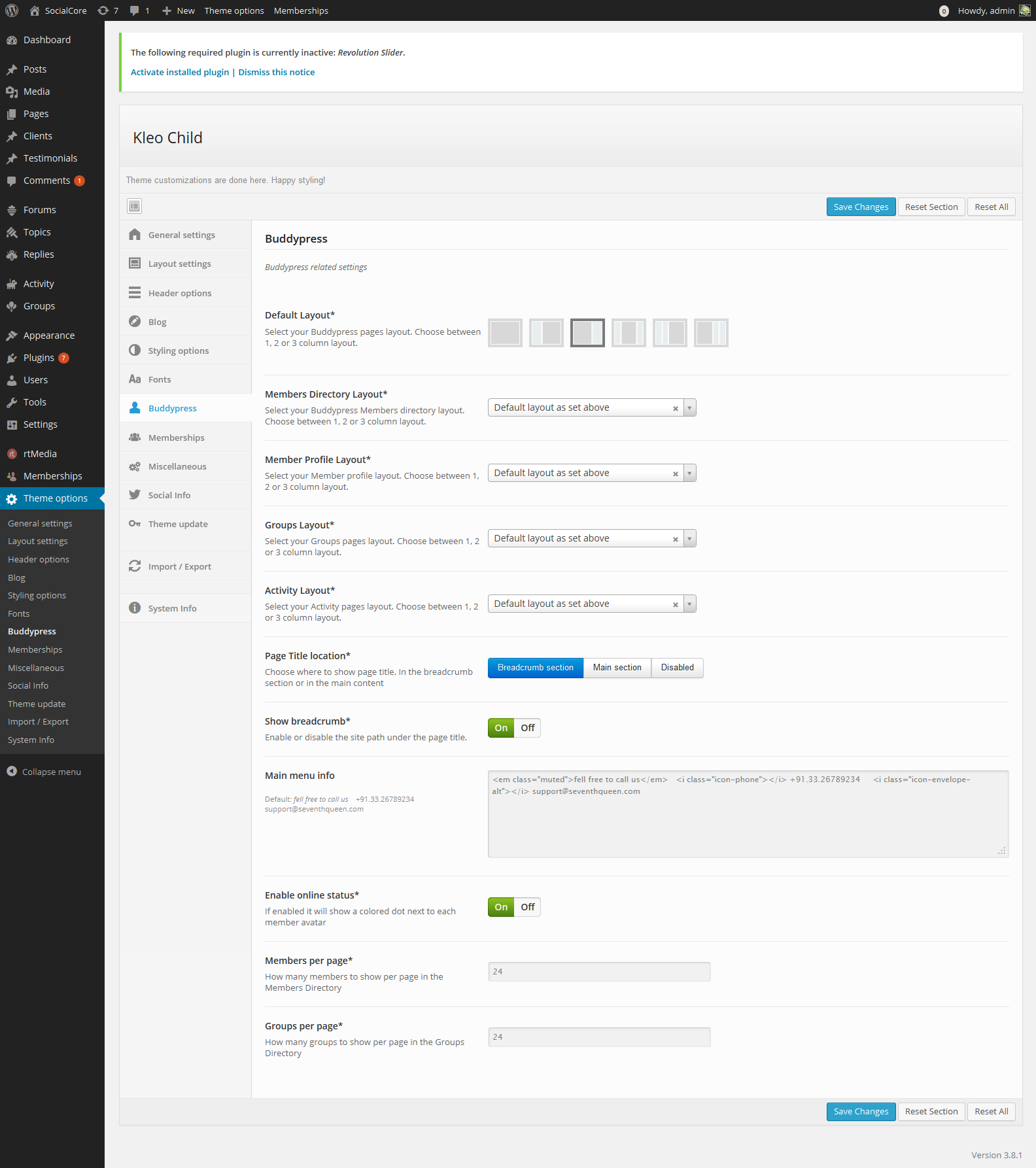Clear the Members Directory Layout selection

675,408
